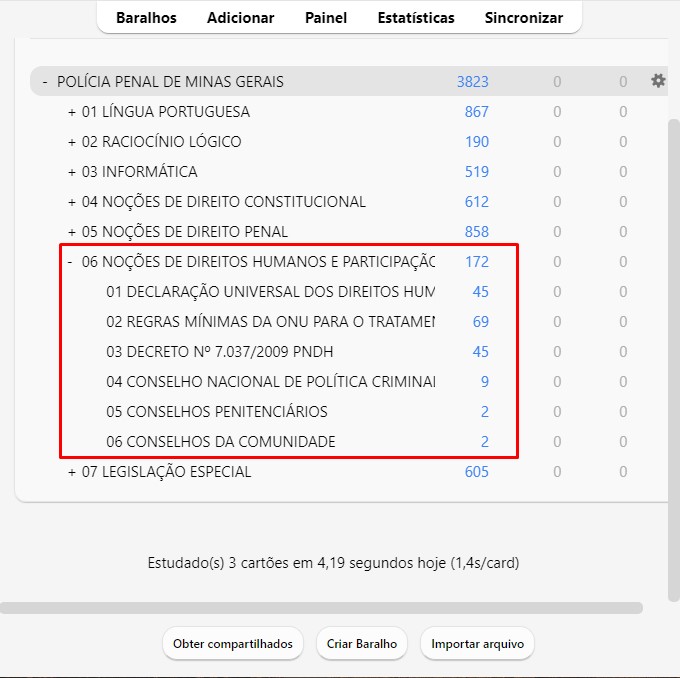
Task: Click new-card count 3823
Action: pyautogui.click(x=473, y=82)
